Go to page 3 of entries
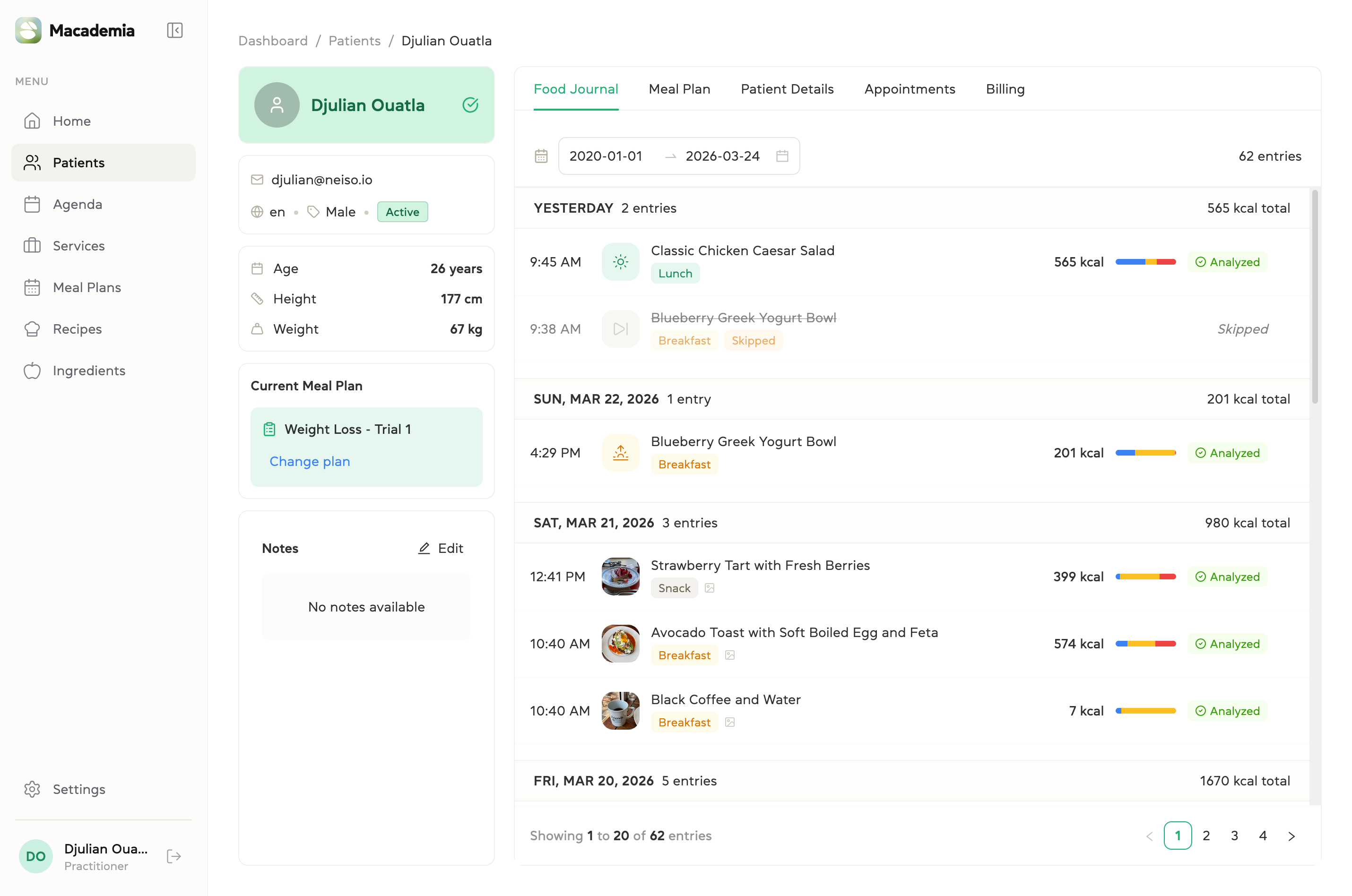Viewport: 1352px width, 896px height. 1234,836
